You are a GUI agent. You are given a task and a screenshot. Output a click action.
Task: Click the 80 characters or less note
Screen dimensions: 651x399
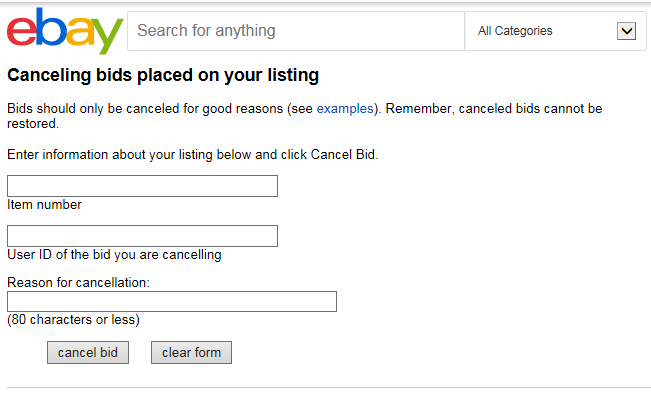click(73, 320)
